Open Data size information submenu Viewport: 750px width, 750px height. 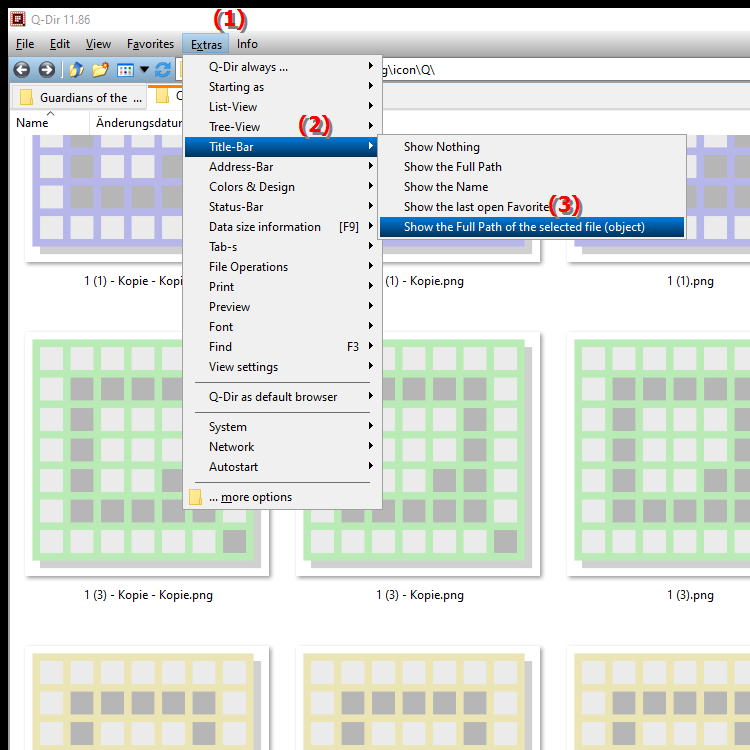[x=283, y=227]
